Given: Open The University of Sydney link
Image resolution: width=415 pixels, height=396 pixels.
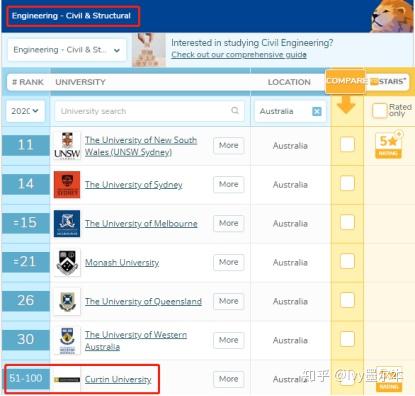Looking at the screenshot, I should pyautogui.click(x=134, y=185).
